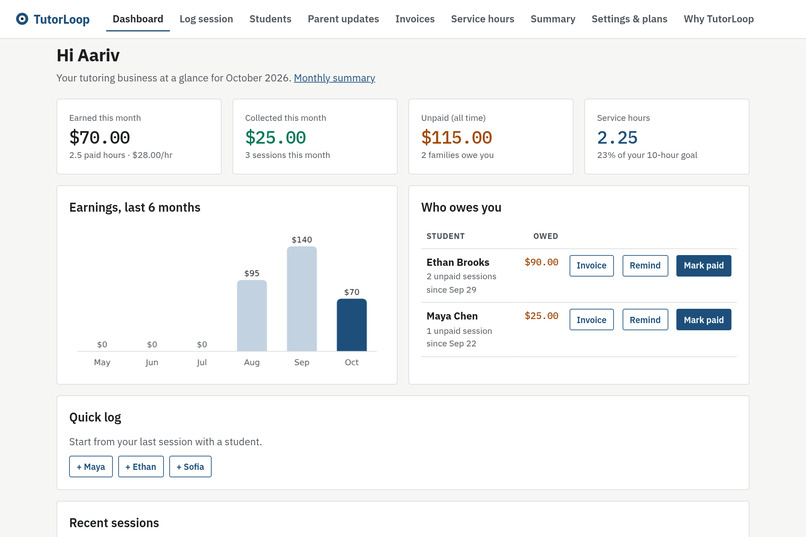
Task: Select the Ethan Brooks student name
Action: (458, 262)
